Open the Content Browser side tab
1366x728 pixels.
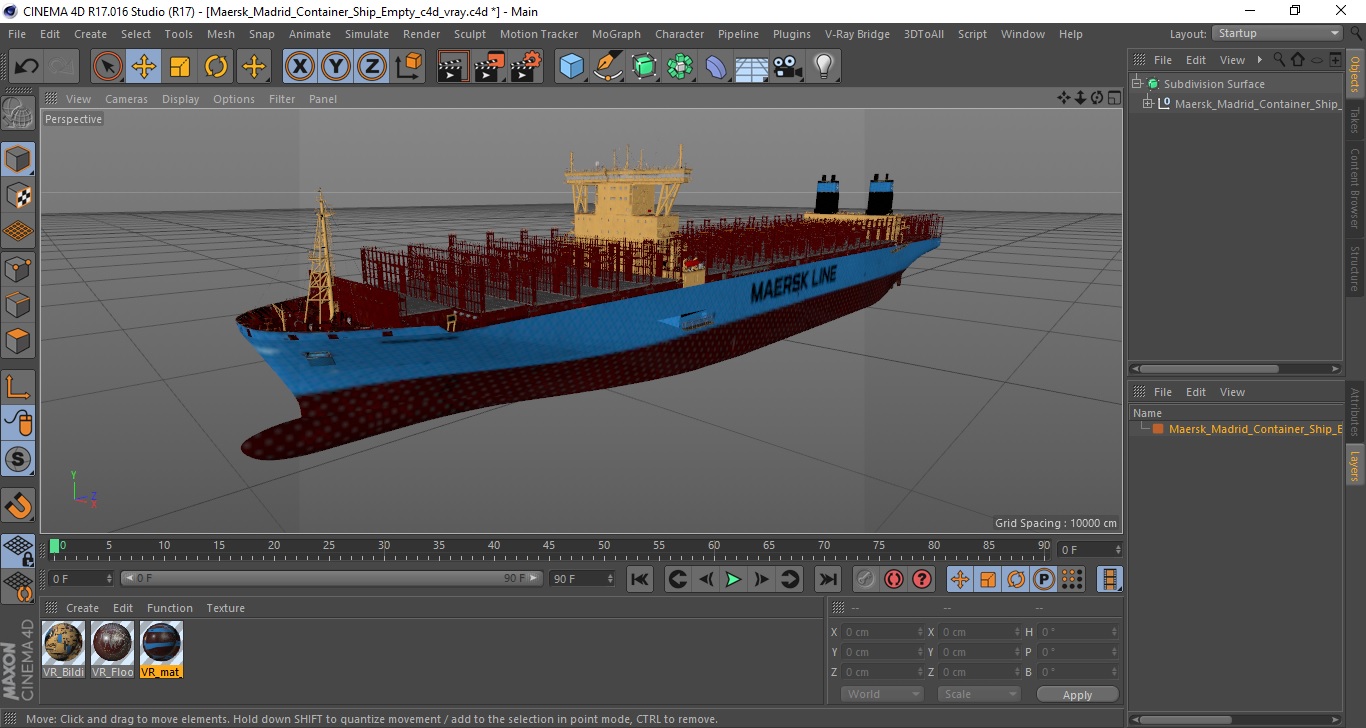1355,188
